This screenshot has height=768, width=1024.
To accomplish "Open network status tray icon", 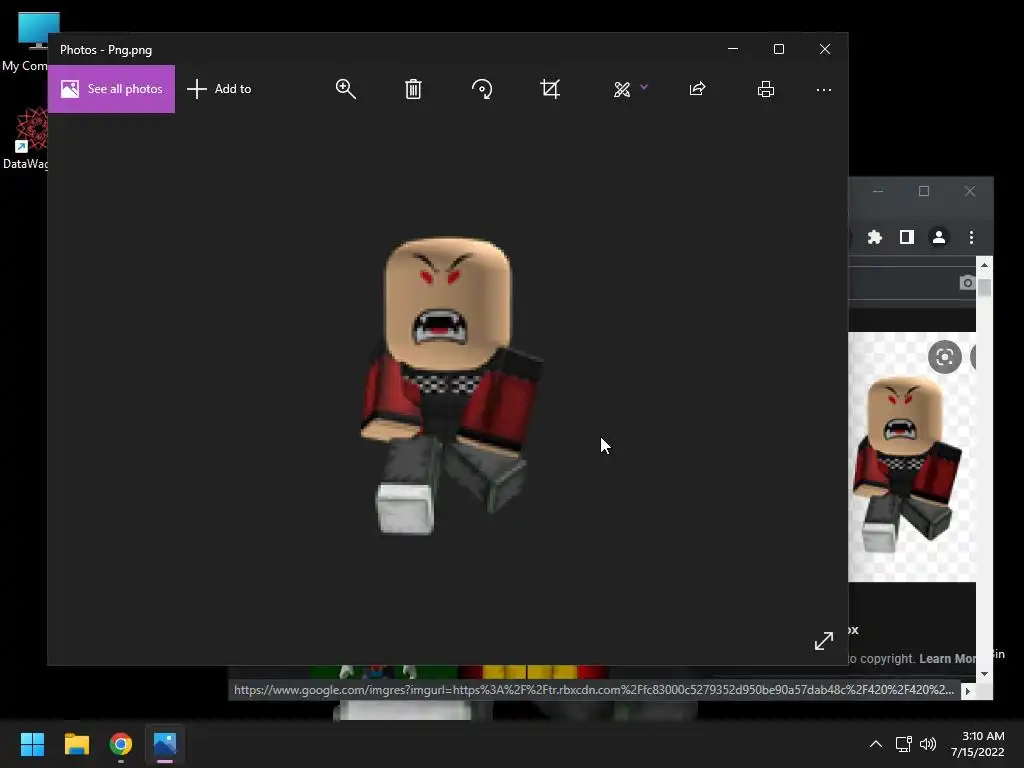I will click(903, 744).
